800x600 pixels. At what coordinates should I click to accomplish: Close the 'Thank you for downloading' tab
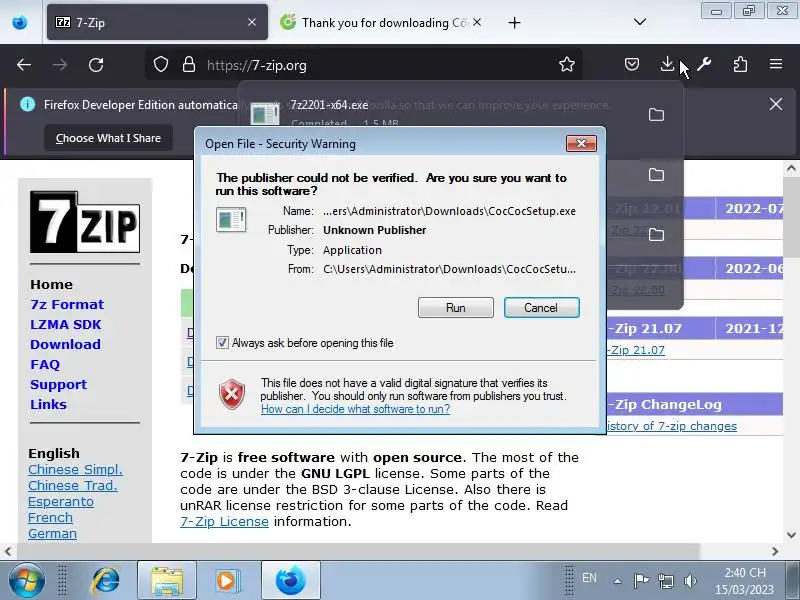pos(477,22)
